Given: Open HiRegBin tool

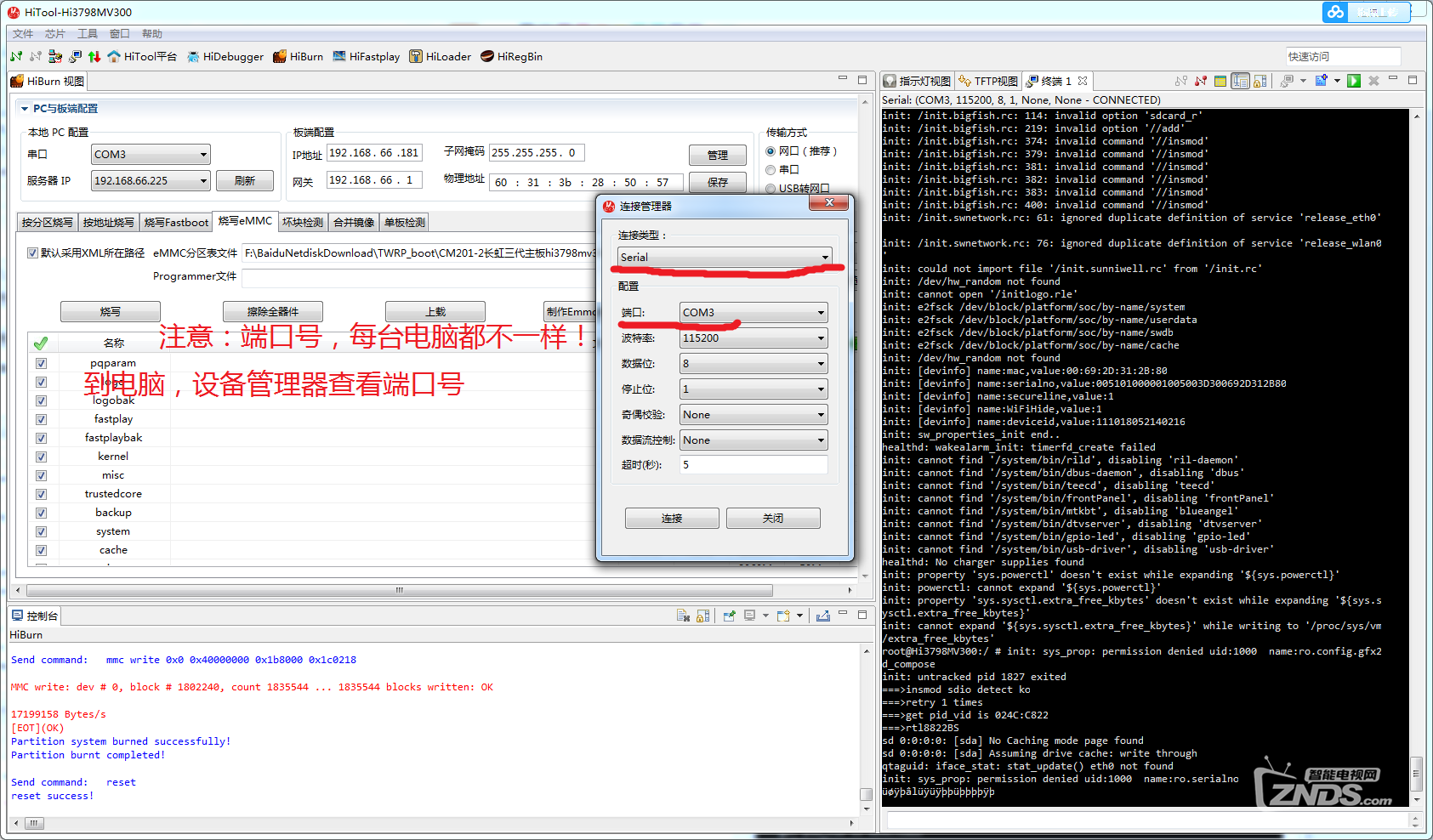Looking at the screenshot, I should click(511, 56).
